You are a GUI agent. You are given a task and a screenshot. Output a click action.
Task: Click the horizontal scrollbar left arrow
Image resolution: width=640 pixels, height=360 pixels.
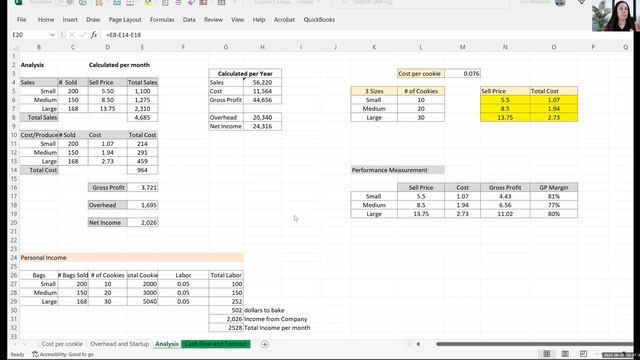pyautogui.click(x=418, y=344)
